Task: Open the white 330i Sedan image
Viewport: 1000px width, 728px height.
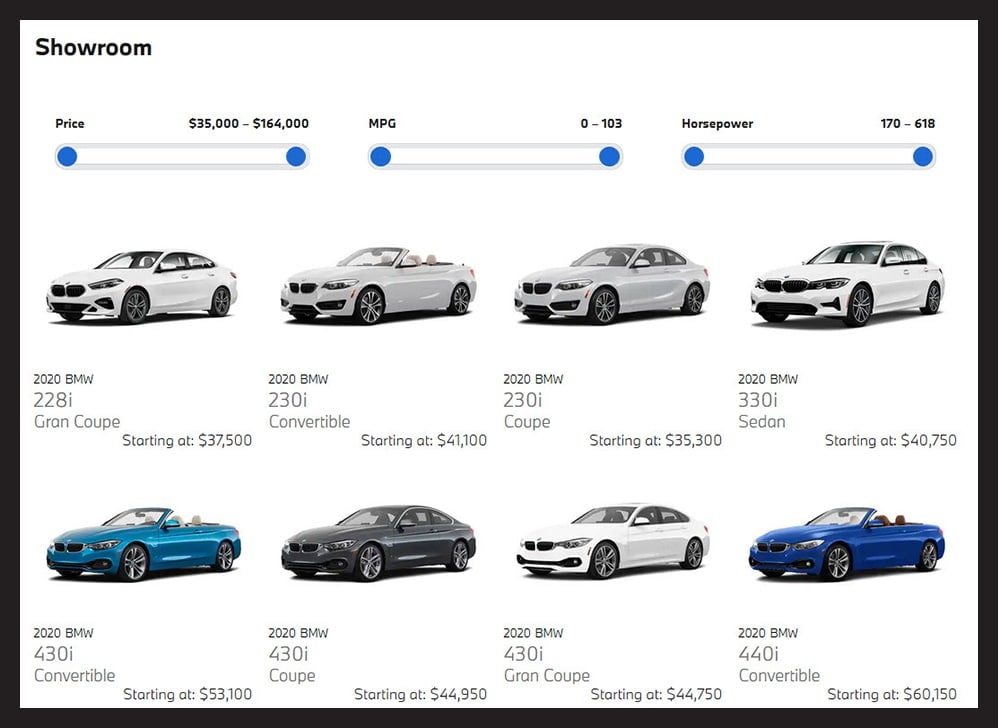Action: [x=848, y=284]
